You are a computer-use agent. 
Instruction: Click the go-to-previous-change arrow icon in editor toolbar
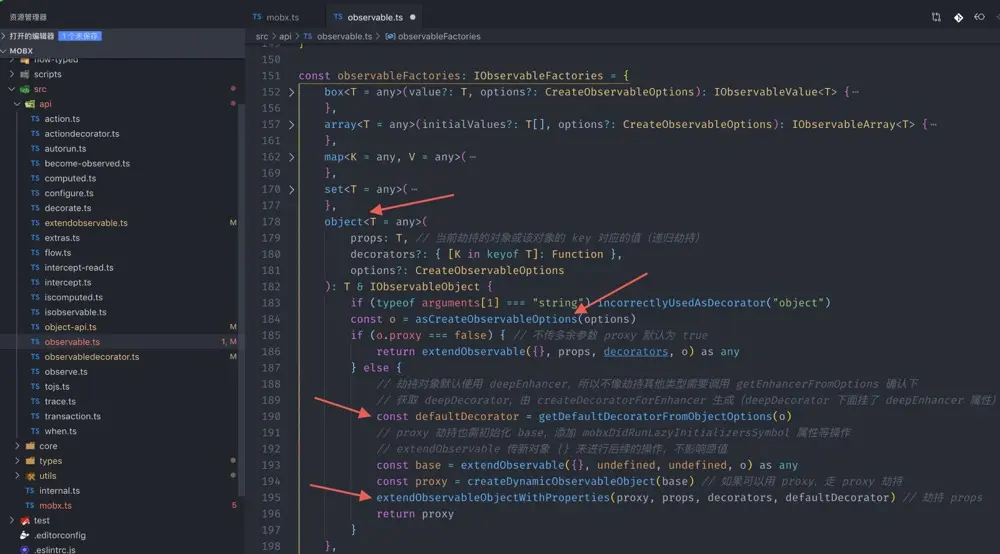(x=980, y=17)
